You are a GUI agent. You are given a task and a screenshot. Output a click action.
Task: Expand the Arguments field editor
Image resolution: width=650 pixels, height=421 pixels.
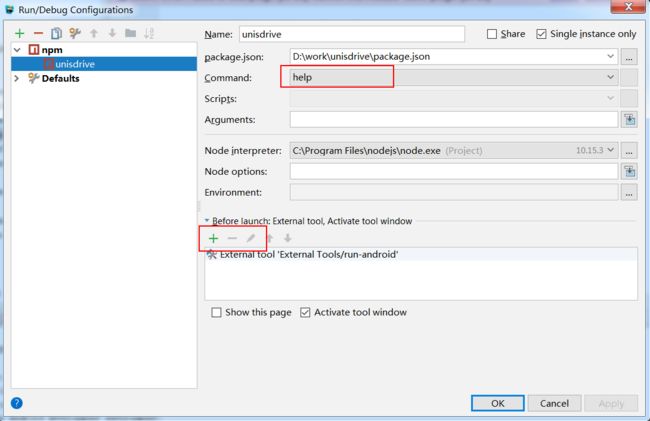tap(629, 120)
